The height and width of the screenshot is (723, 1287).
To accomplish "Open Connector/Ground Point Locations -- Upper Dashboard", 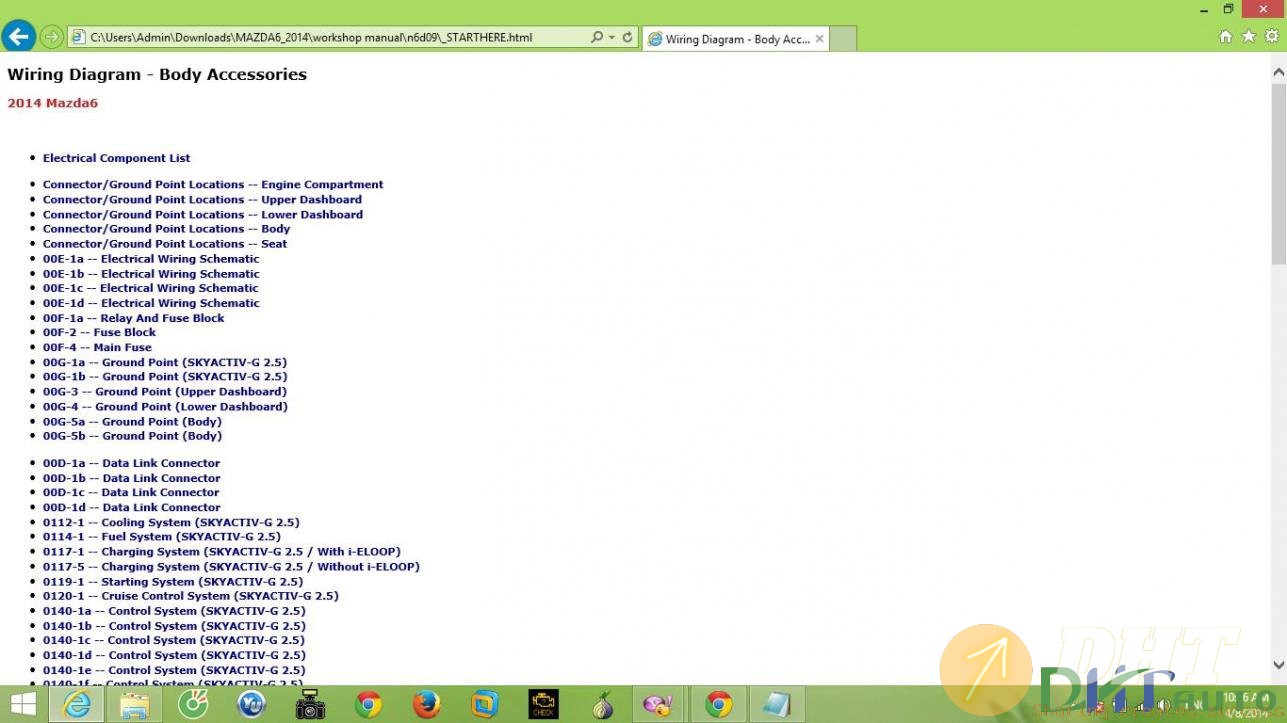I will [x=202, y=199].
